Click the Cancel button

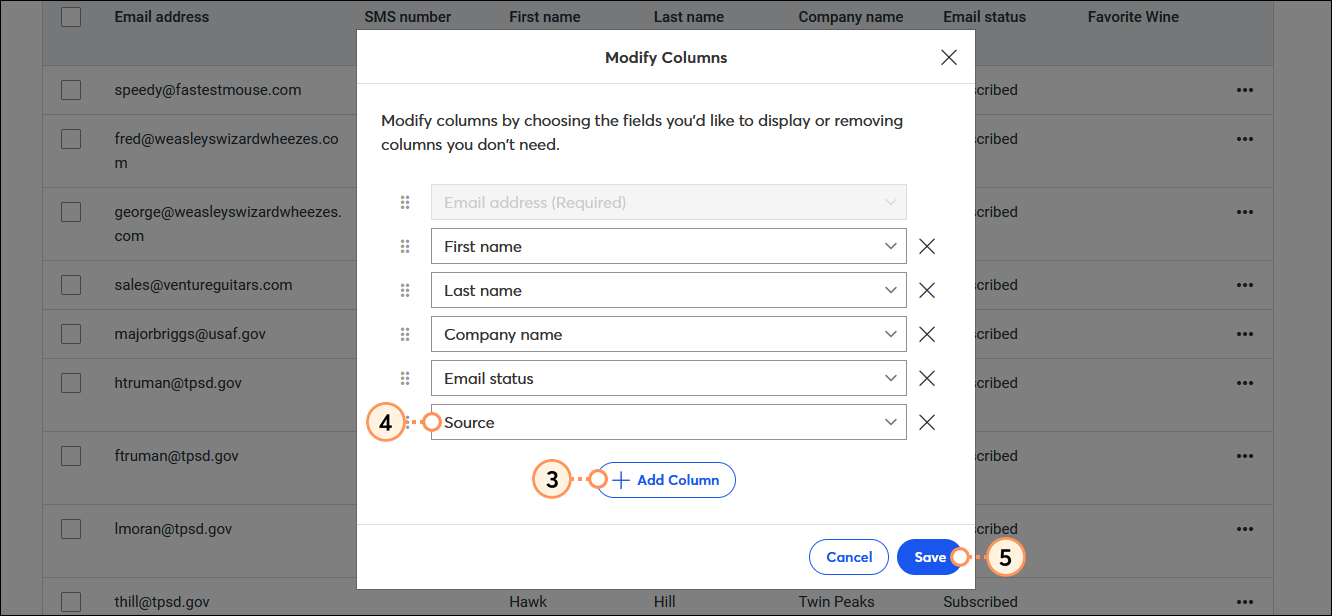point(848,557)
